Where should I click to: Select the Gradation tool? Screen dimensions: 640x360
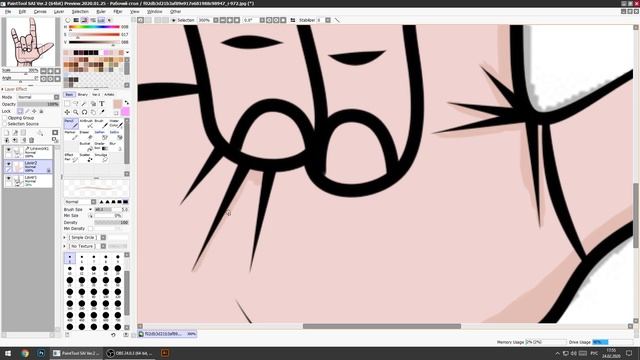pyautogui.click(x=100, y=147)
